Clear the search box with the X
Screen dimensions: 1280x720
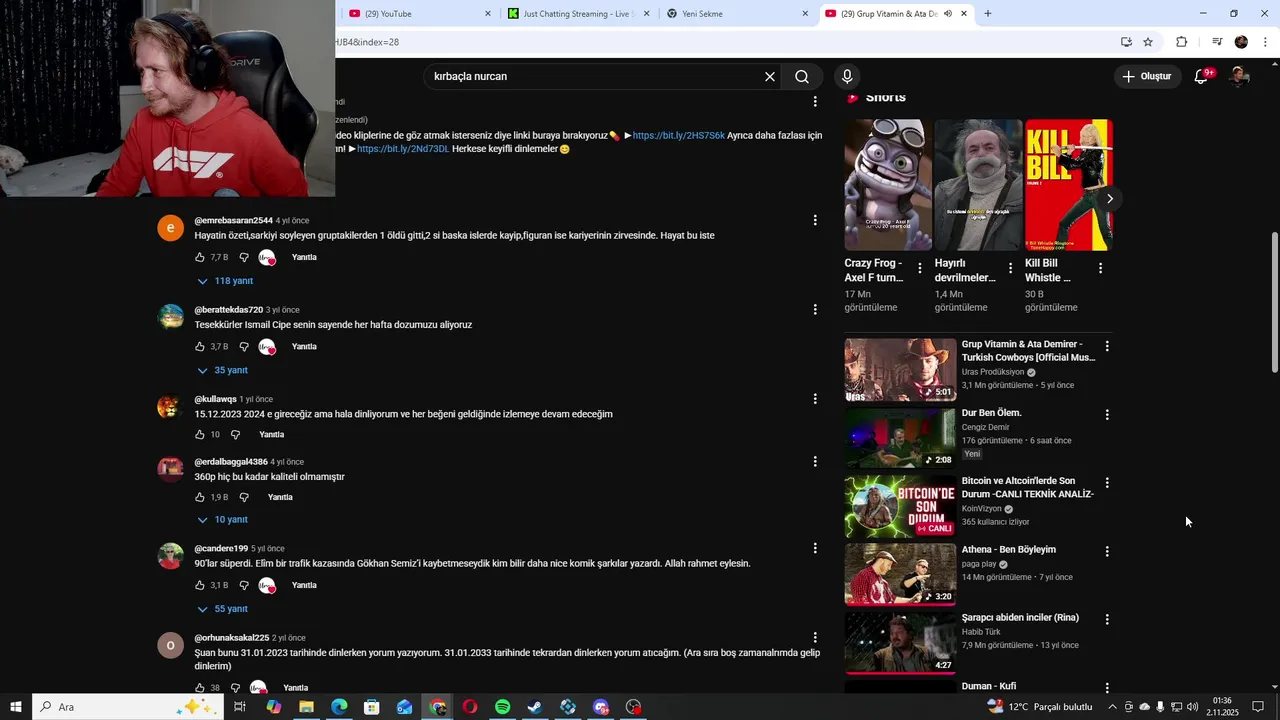pyautogui.click(x=770, y=77)
